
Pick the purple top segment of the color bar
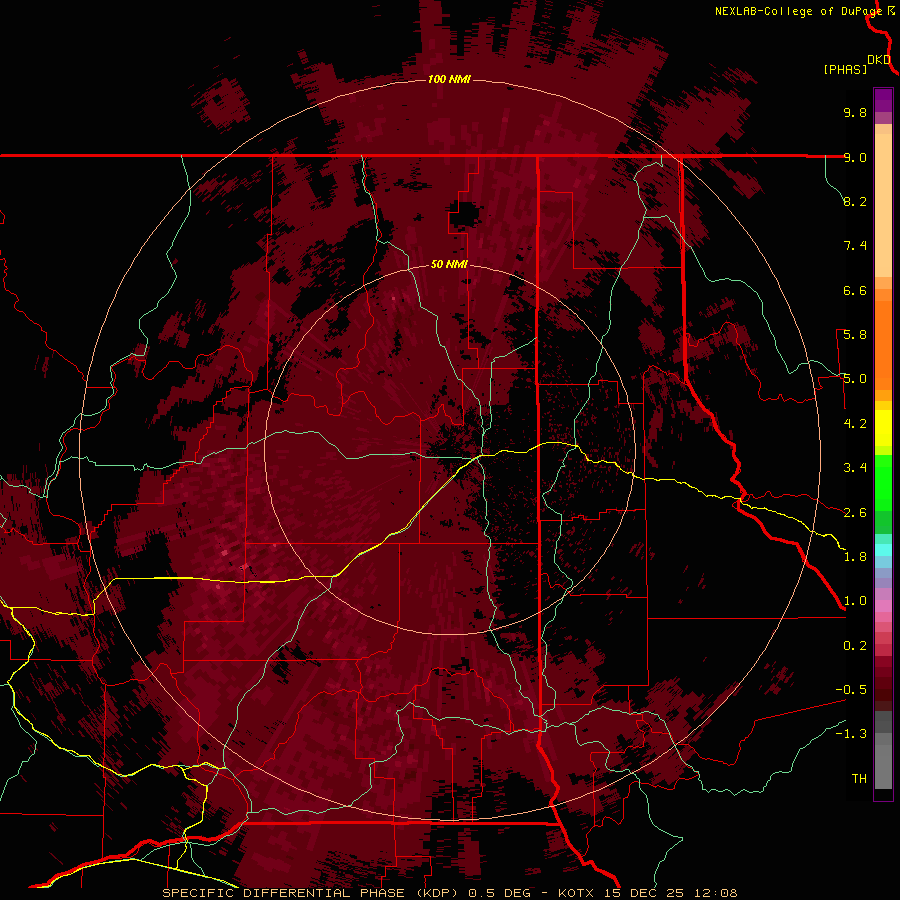point(883,101)
